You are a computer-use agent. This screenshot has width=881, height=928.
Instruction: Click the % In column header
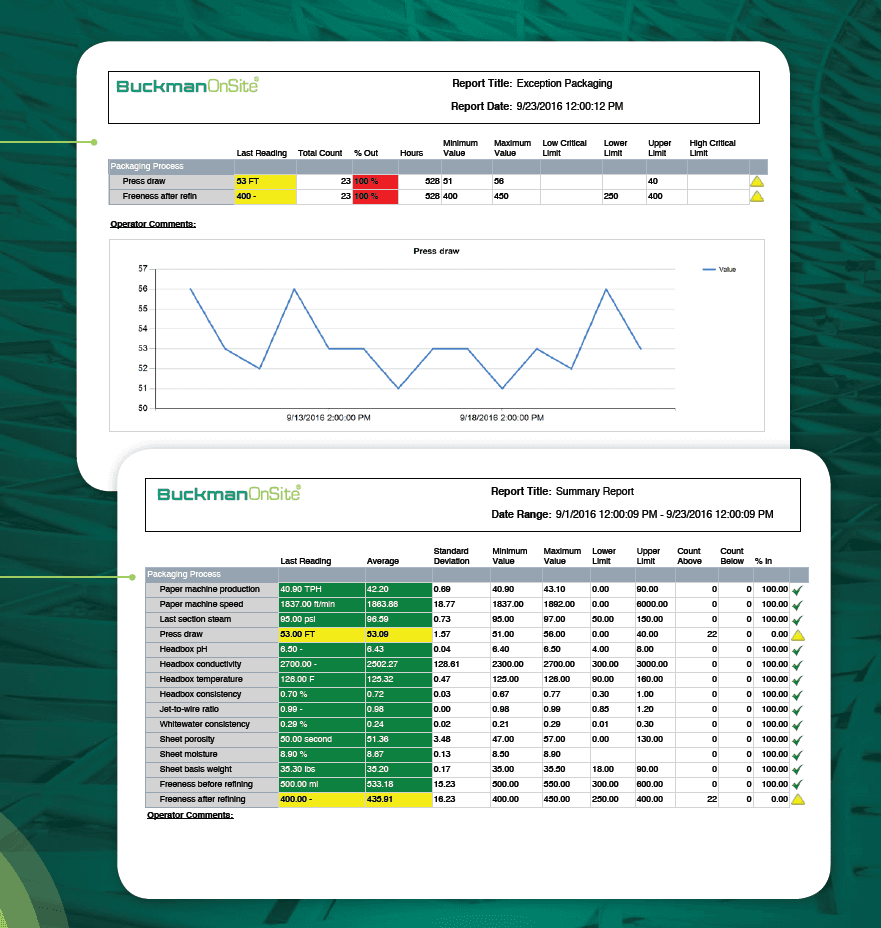[x=763, y=561]
